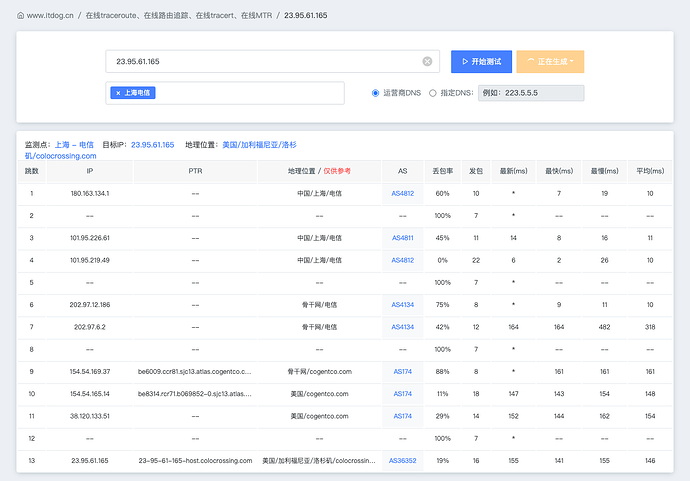Open AS174 link for 38.120.133.51
The height and width of the screenshot is (481, 690).
coord(403,416)
